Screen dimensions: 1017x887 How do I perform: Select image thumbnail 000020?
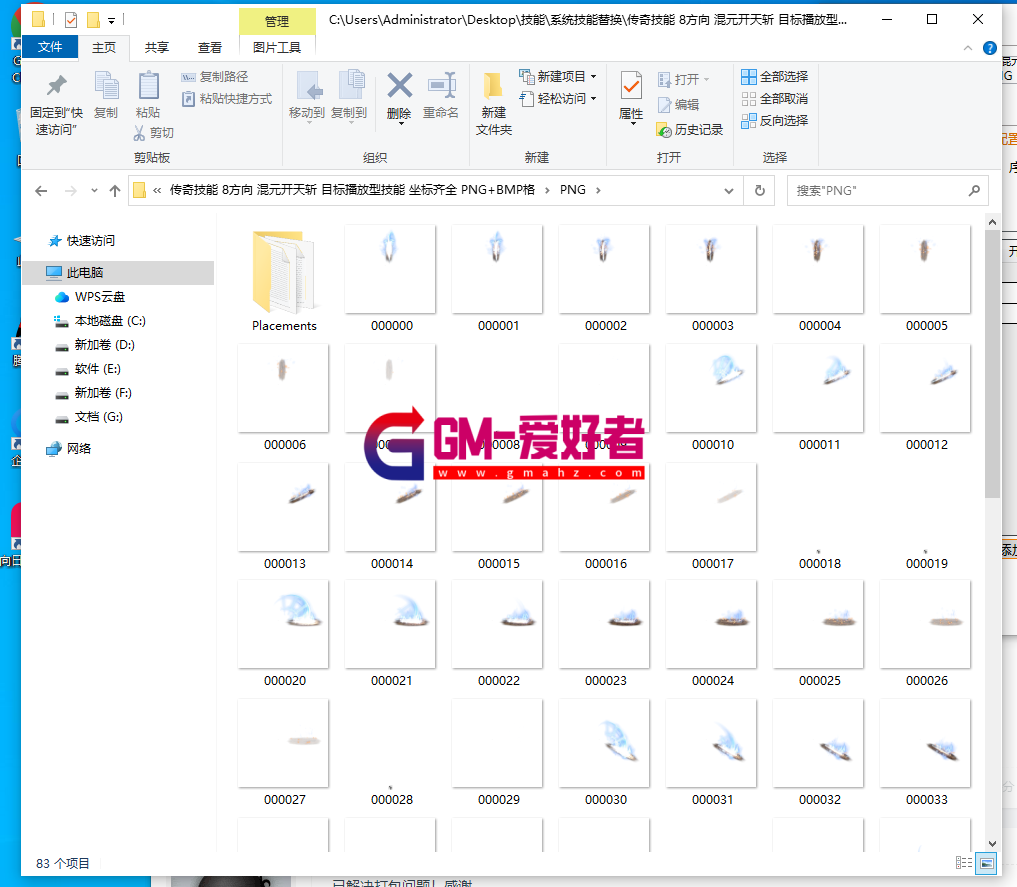(x=284, y=633)
